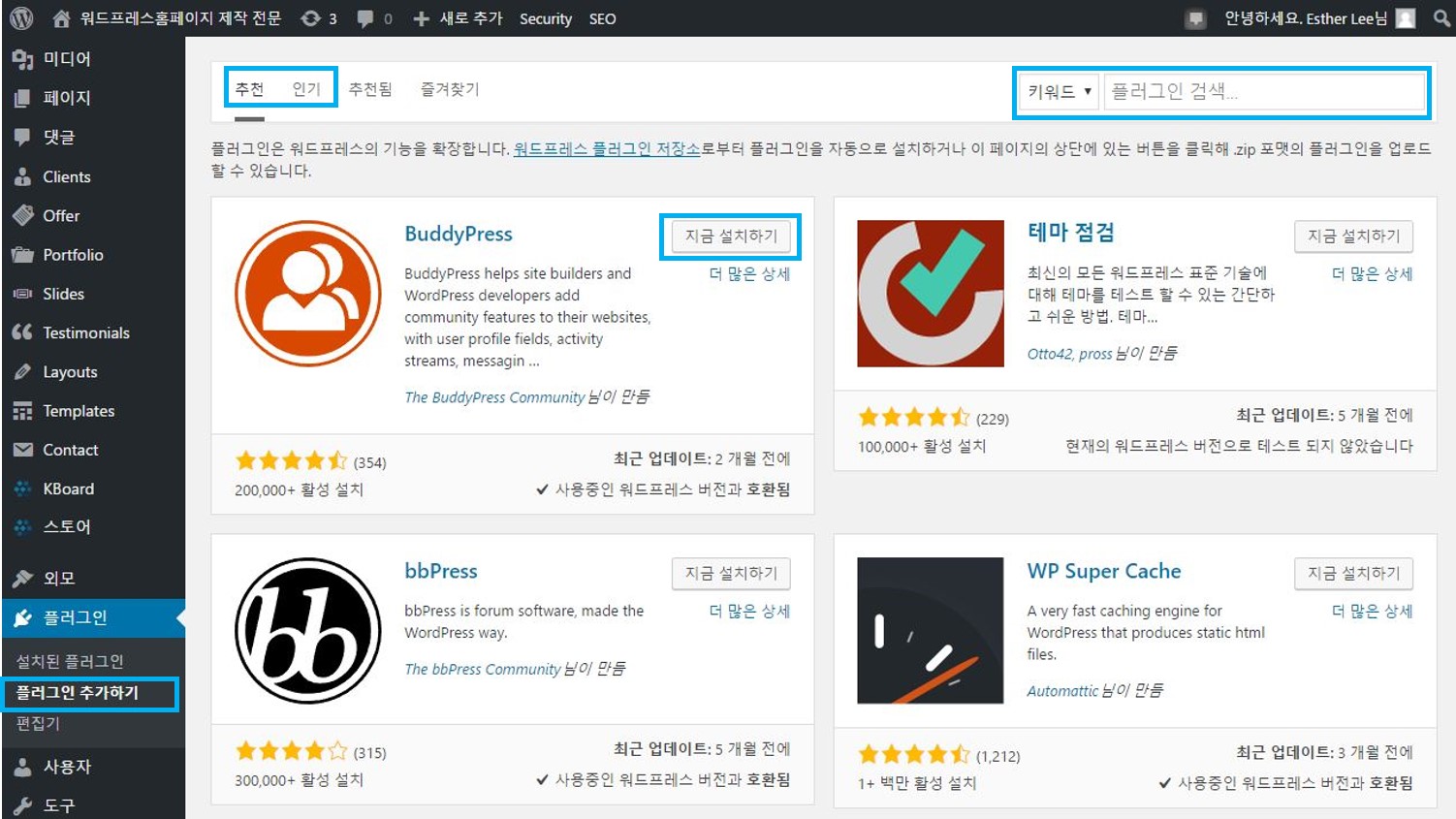Viewport: 1456px width, 819px height.
Task: Click the bbPress plugin logo
Action: [x=308, y=631]
